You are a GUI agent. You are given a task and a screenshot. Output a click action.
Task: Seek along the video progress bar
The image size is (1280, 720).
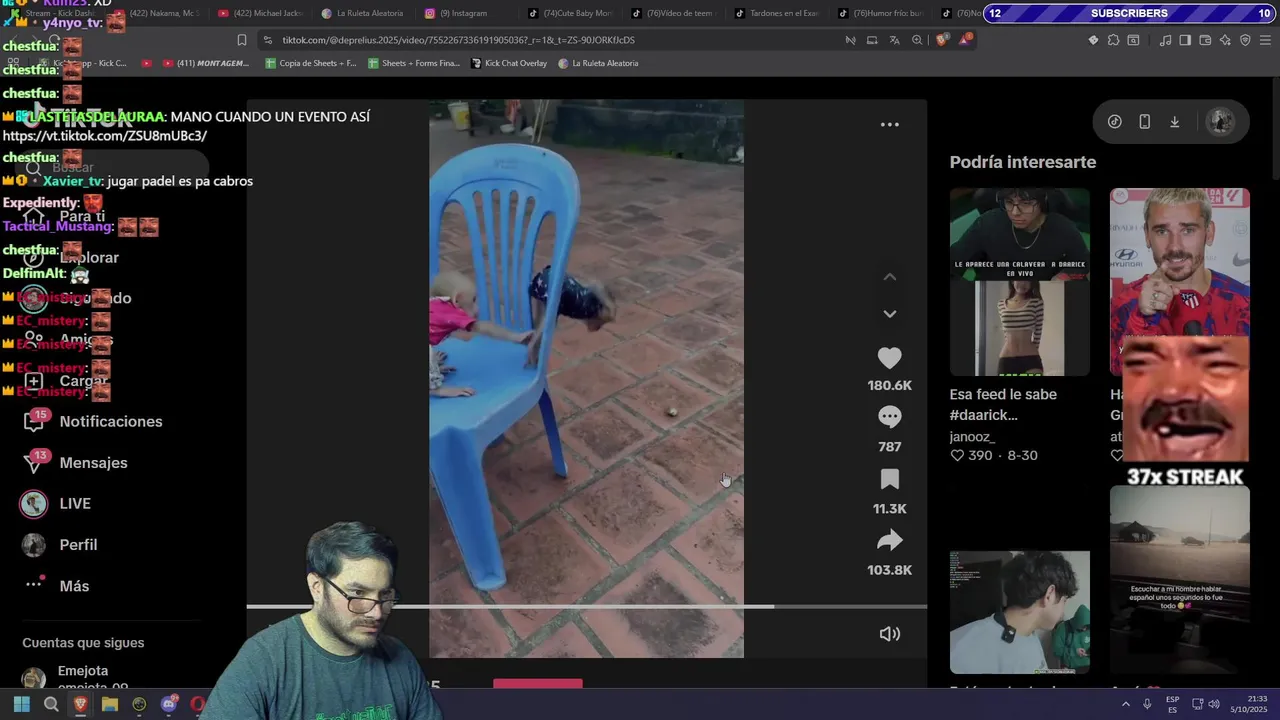coord(586,606)
